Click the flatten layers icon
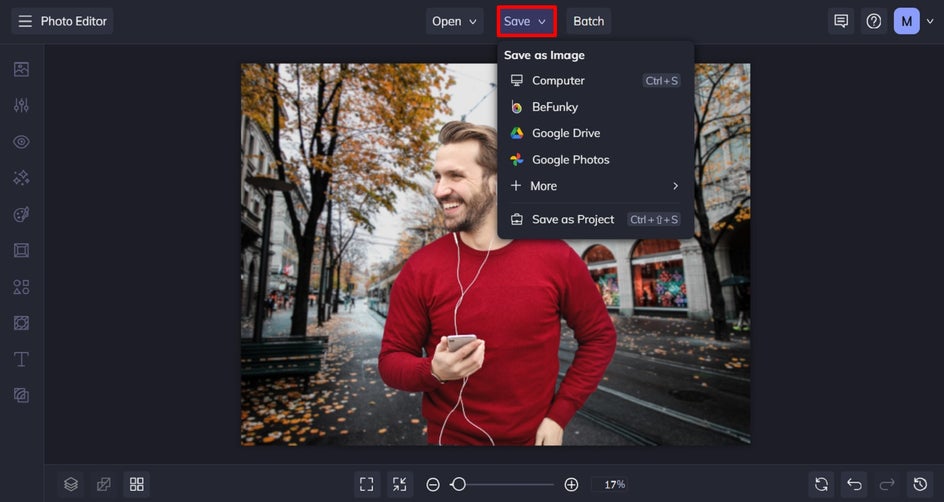This screenshot has width=944, height=502. (104, 484)
